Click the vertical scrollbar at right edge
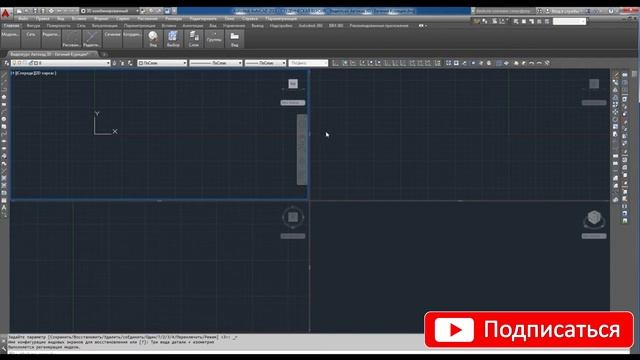 634,74
